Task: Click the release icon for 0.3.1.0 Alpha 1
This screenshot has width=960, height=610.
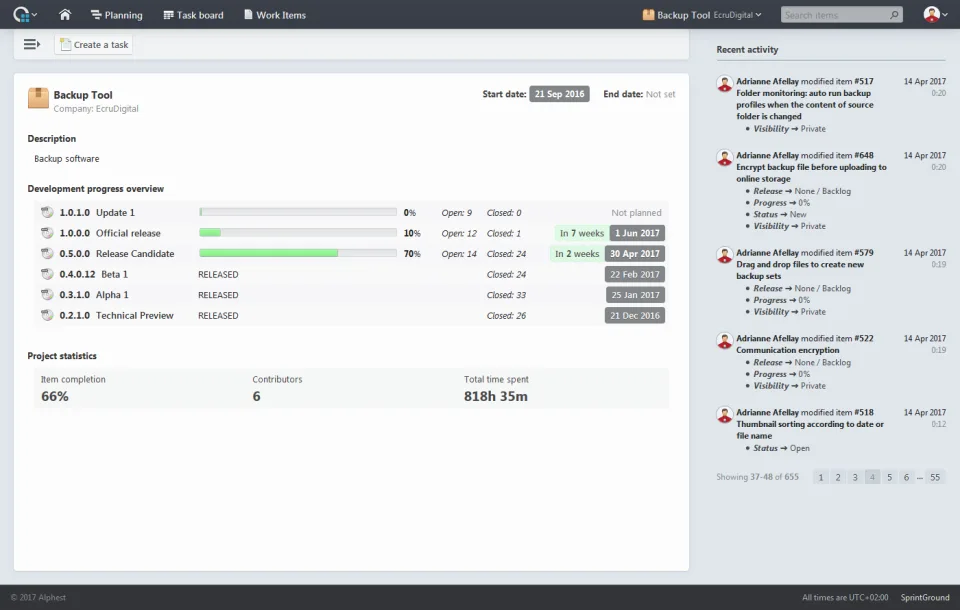Action: tap(47, 295)
